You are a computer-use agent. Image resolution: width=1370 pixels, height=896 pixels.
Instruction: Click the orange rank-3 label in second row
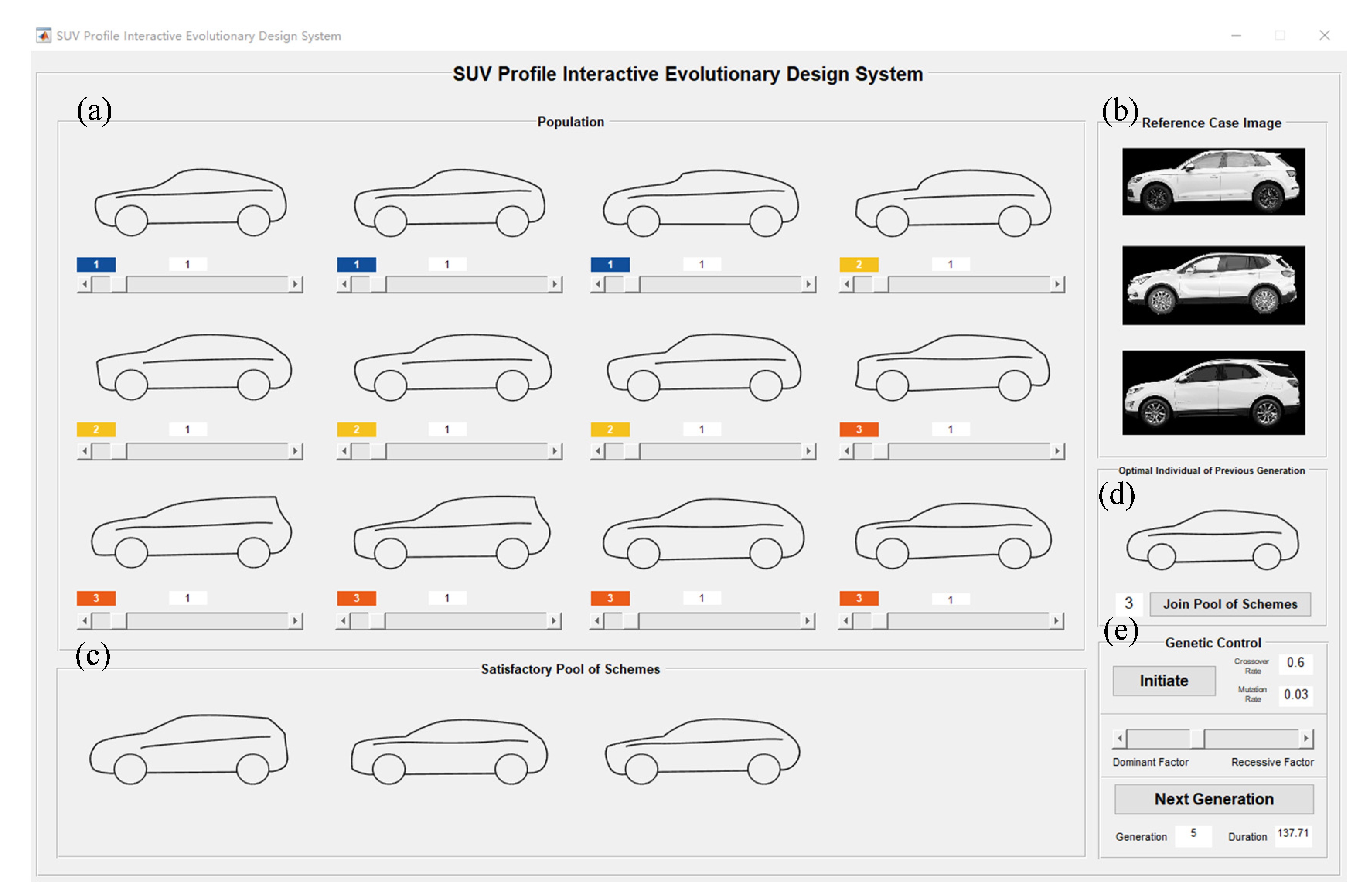[x=858, y=429]
